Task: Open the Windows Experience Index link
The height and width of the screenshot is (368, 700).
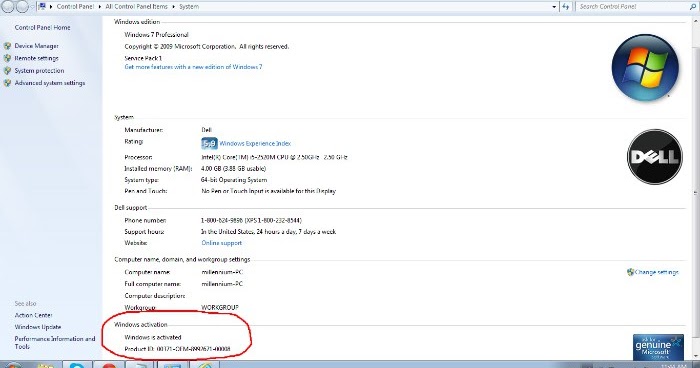Action: [255, 143]
